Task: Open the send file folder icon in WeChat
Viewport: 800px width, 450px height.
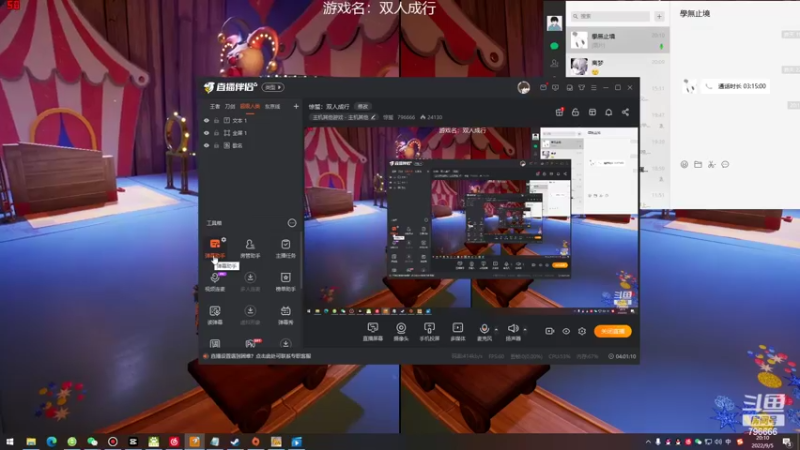Action: tap(698, 164)
